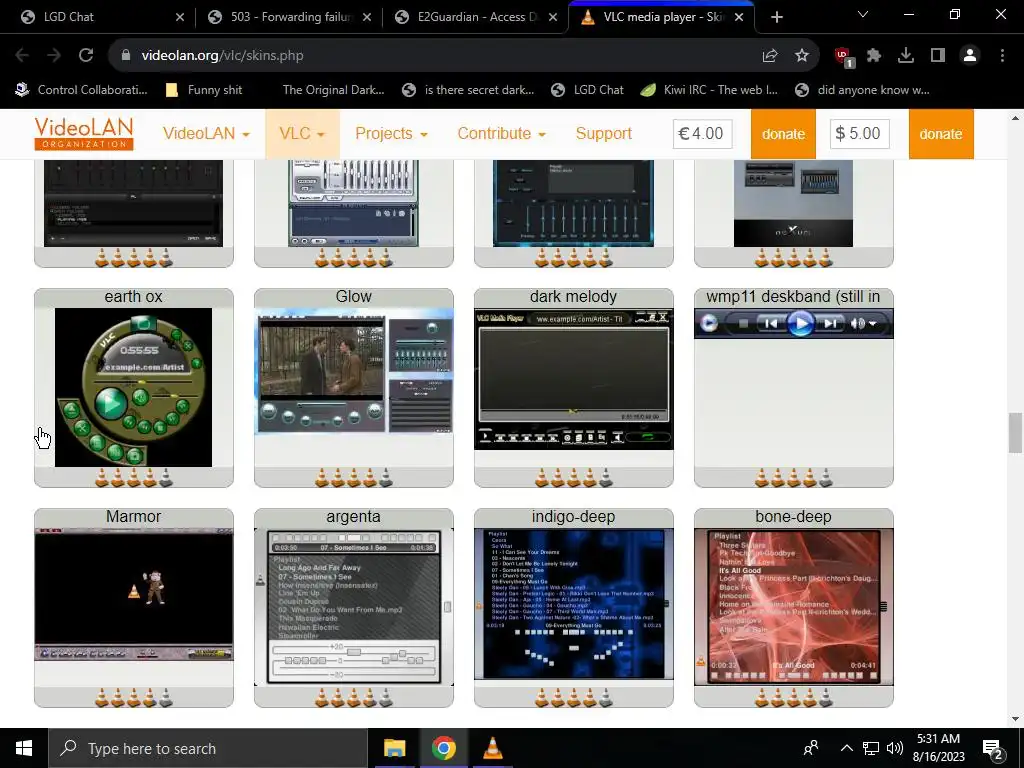Open Chrome three-dot menu

point(1002,56)
